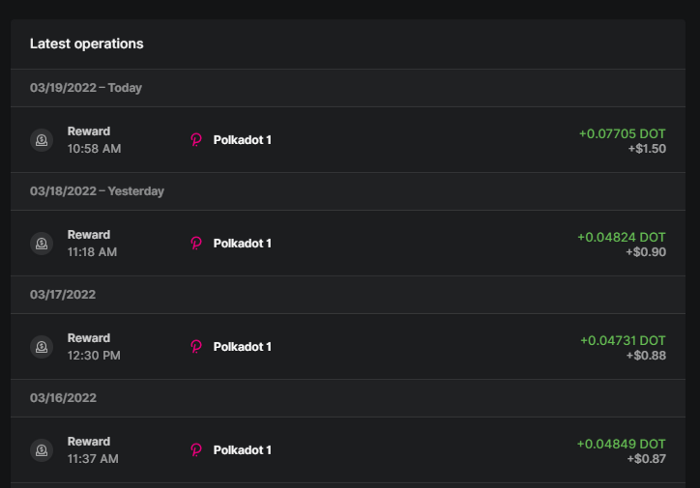Click Polkadot logo in 03/17/2022 row
The image size is (700, 488).
pyautogui.click(x=197, y=347)
